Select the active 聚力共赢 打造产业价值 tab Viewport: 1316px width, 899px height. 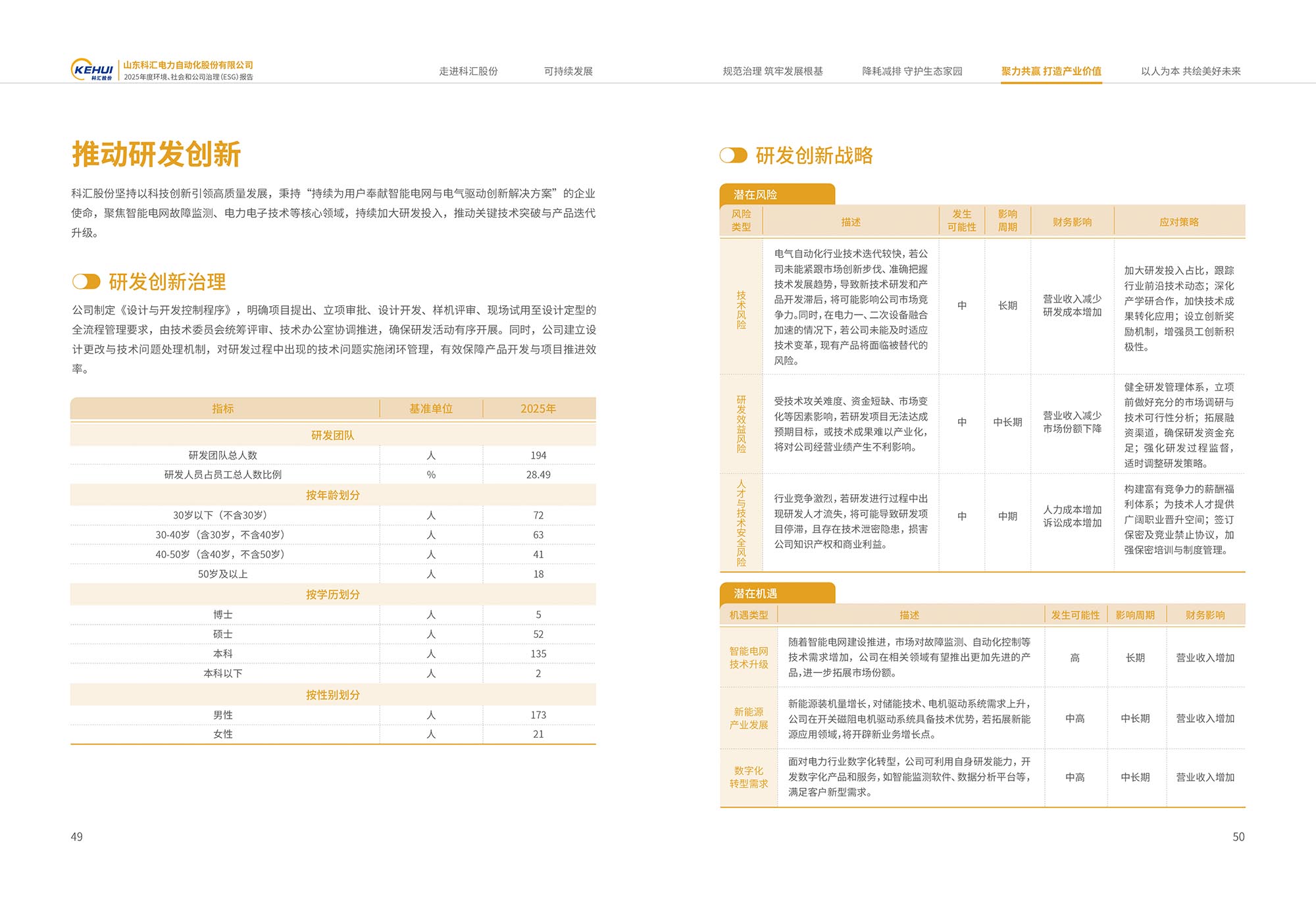[x=1051, y=71]
